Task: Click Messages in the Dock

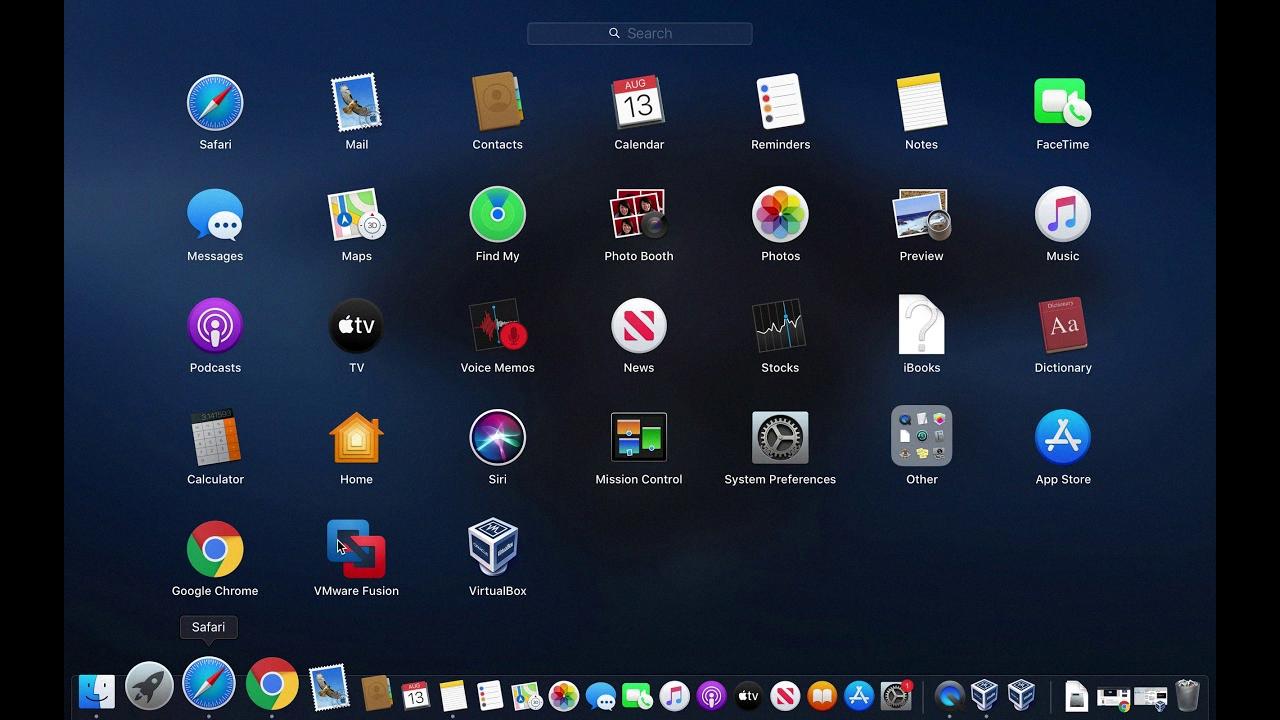Action: [x=601, y=696]
